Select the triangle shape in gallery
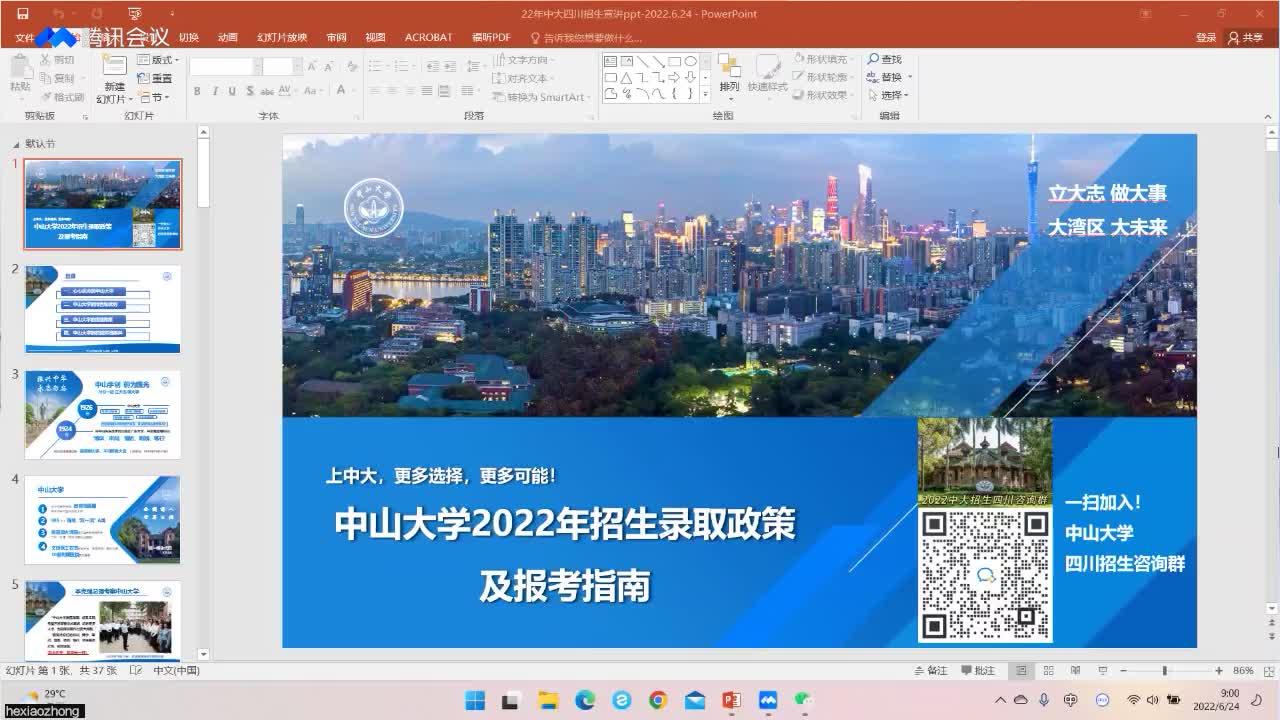Image resolution: width=1280 pixels, height=720 pixels. (x=626, y=77)
